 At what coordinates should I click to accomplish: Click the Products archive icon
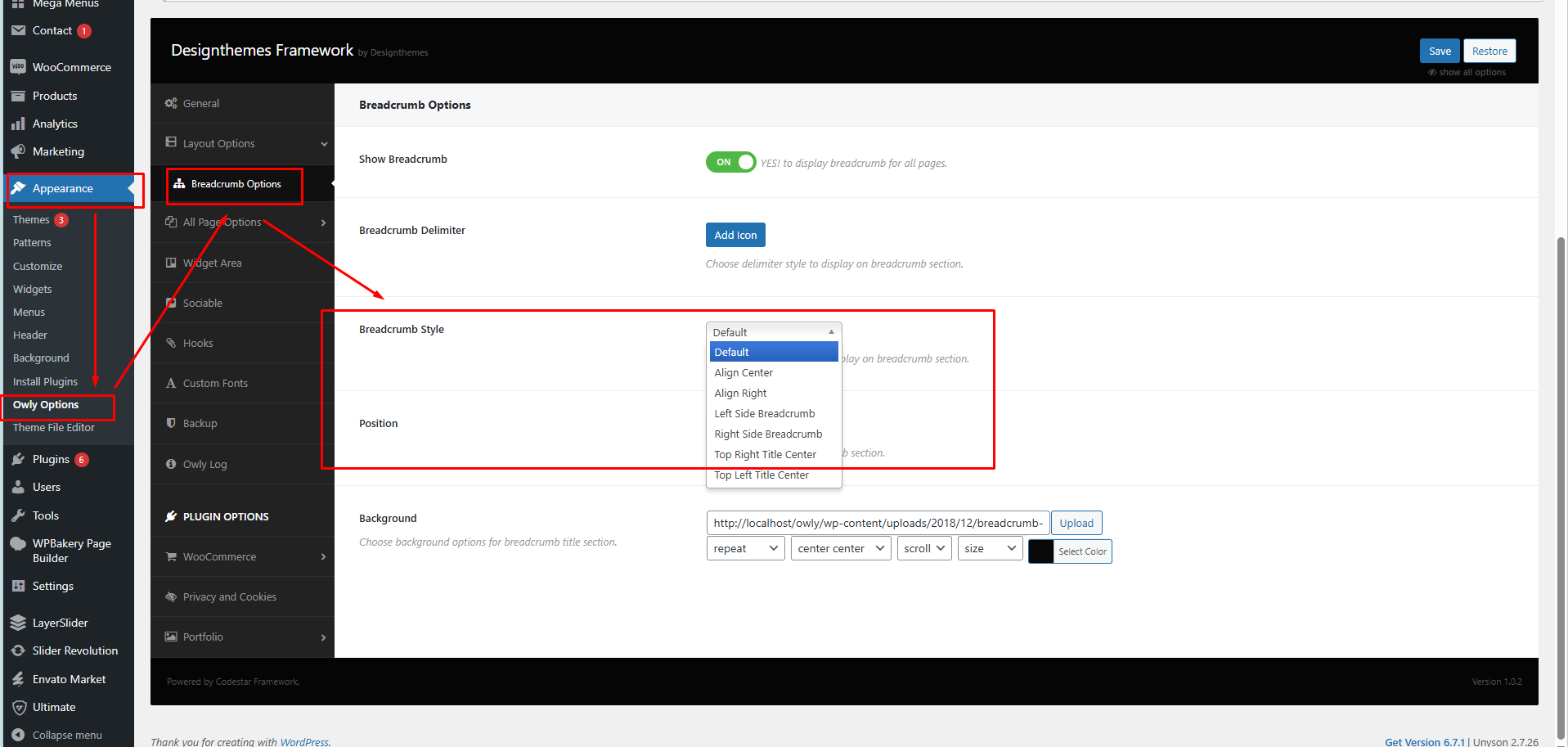pyautogui.click(x=18, y=96)
